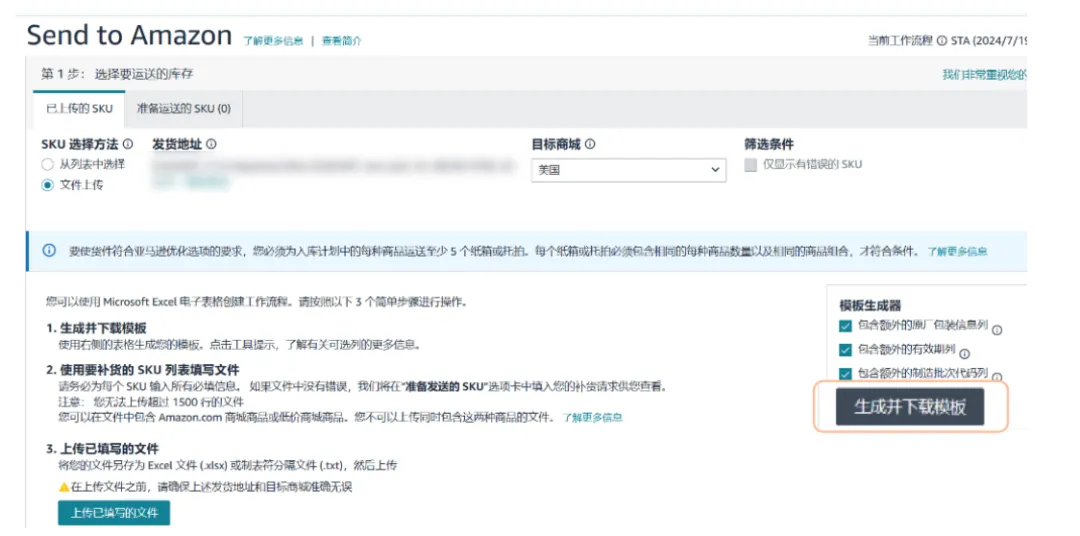Tick the 仅显示有错误的 SKU checkbox
1080x536 pixels.
pos(751,165)
